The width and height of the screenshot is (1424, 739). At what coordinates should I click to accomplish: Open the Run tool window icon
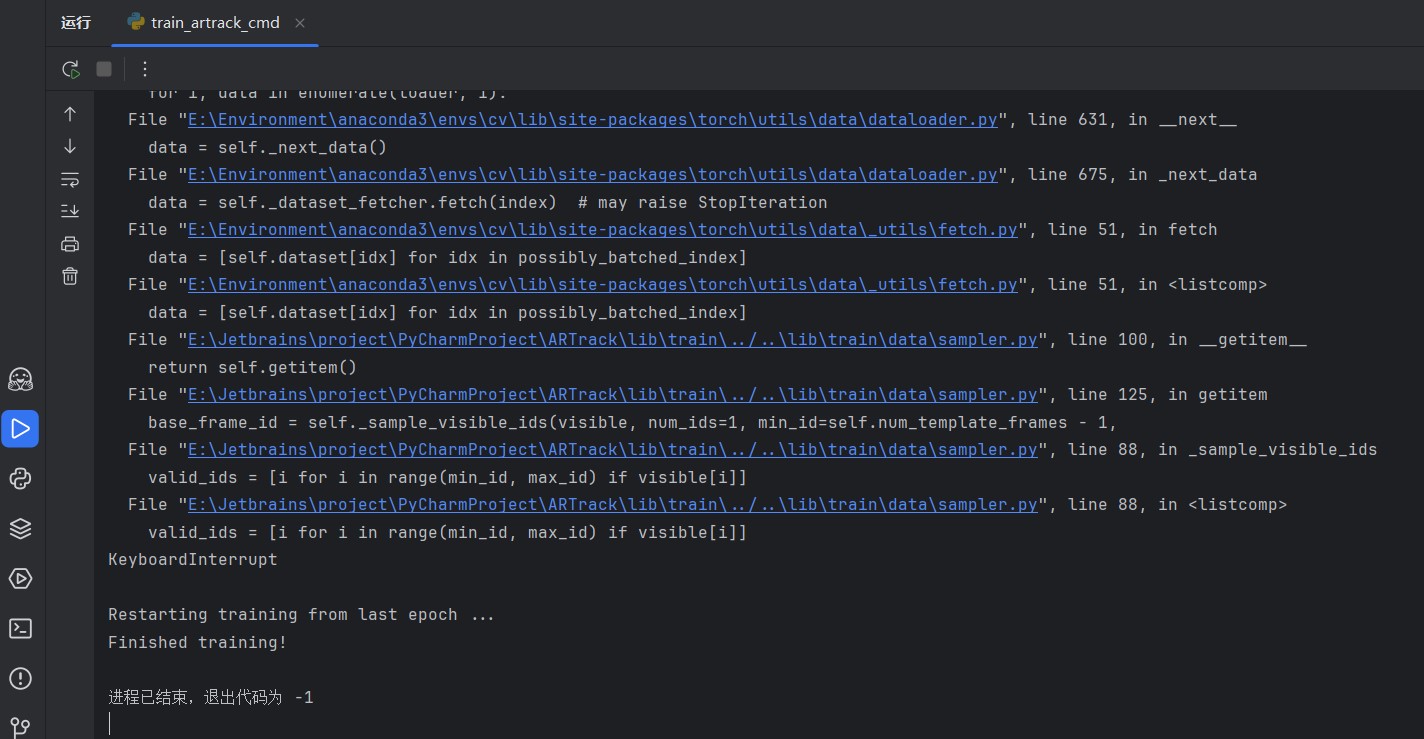click(20, 429)
